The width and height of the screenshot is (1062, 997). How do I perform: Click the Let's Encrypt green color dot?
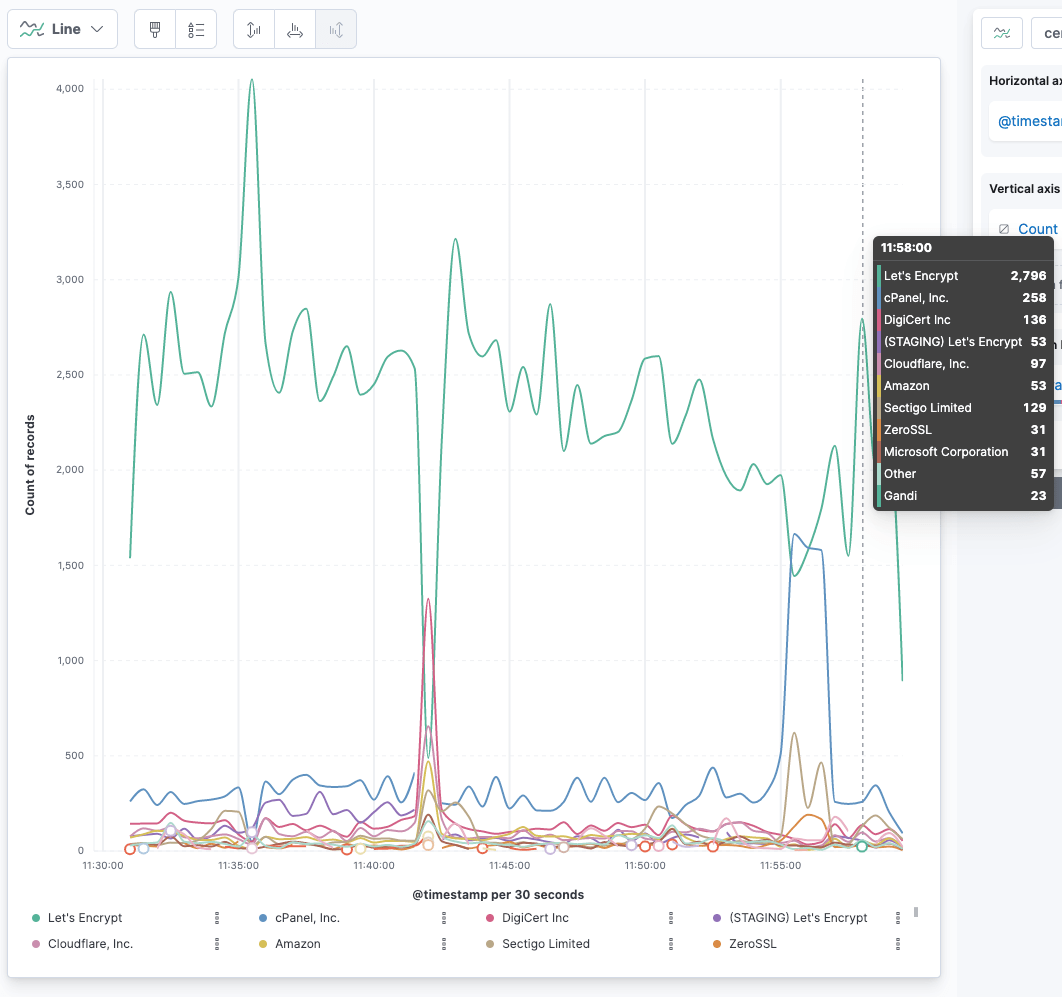click(36, 918)
